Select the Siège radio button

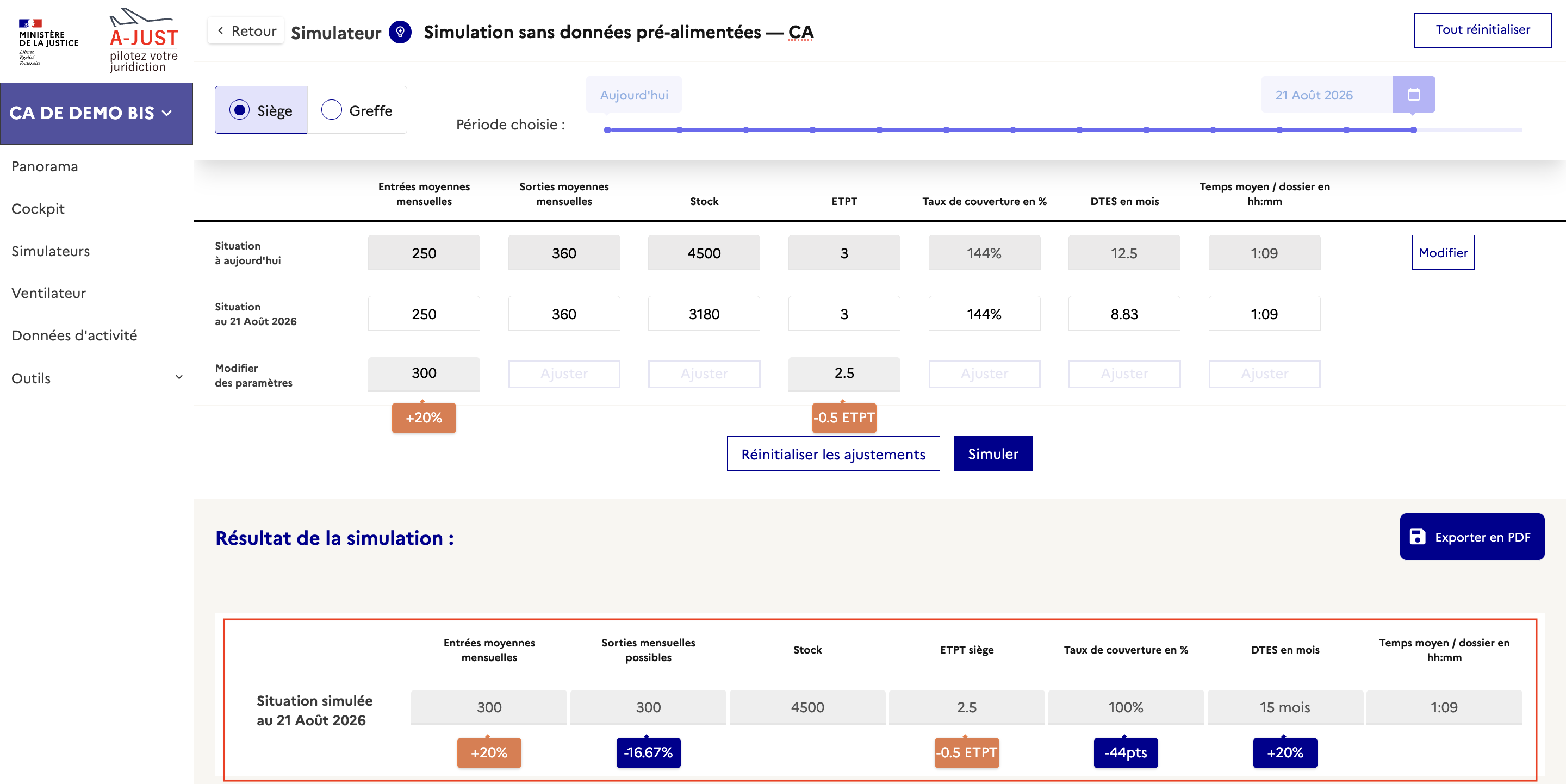coord(239,110)
